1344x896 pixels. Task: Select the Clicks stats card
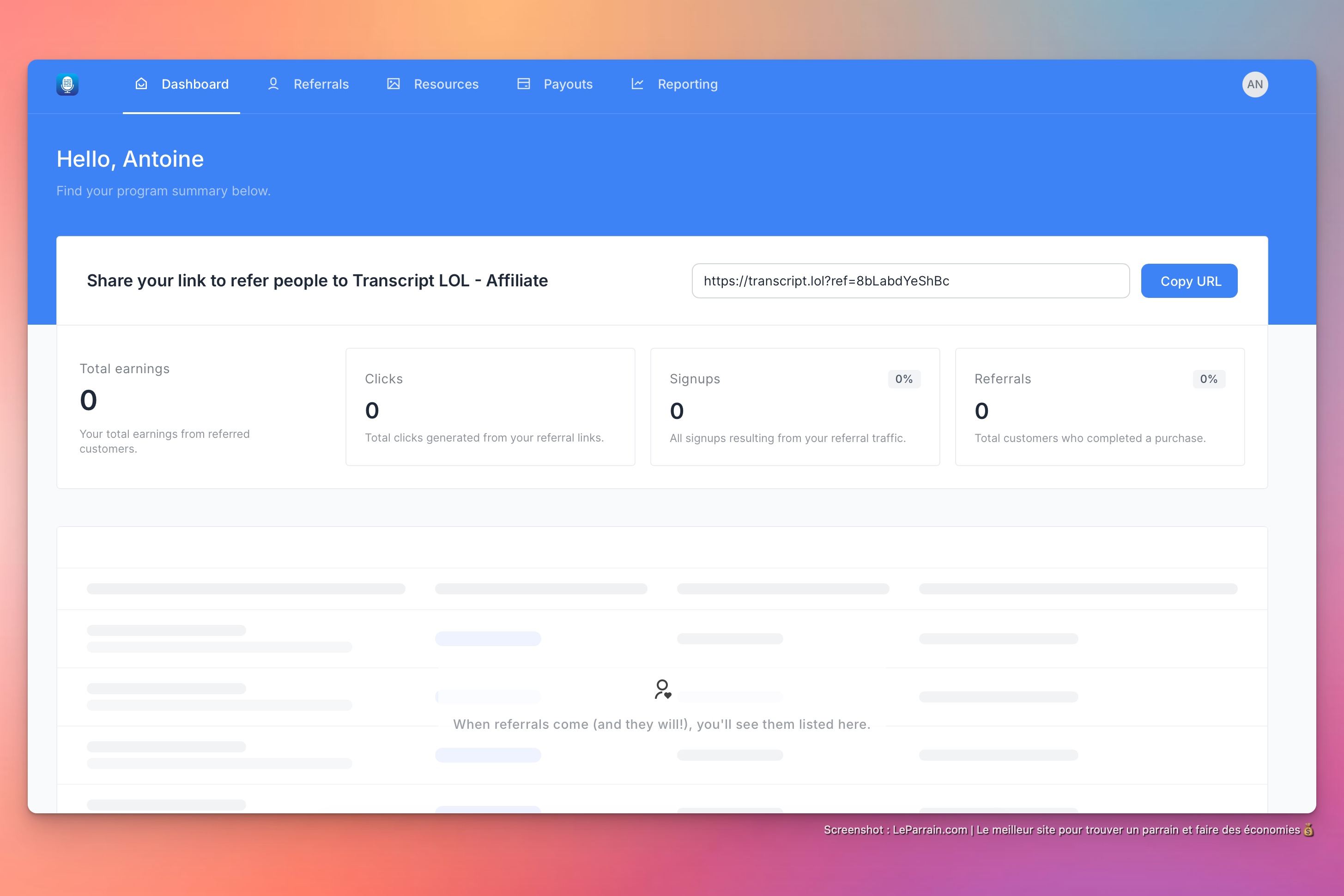[x=490, y=407]
